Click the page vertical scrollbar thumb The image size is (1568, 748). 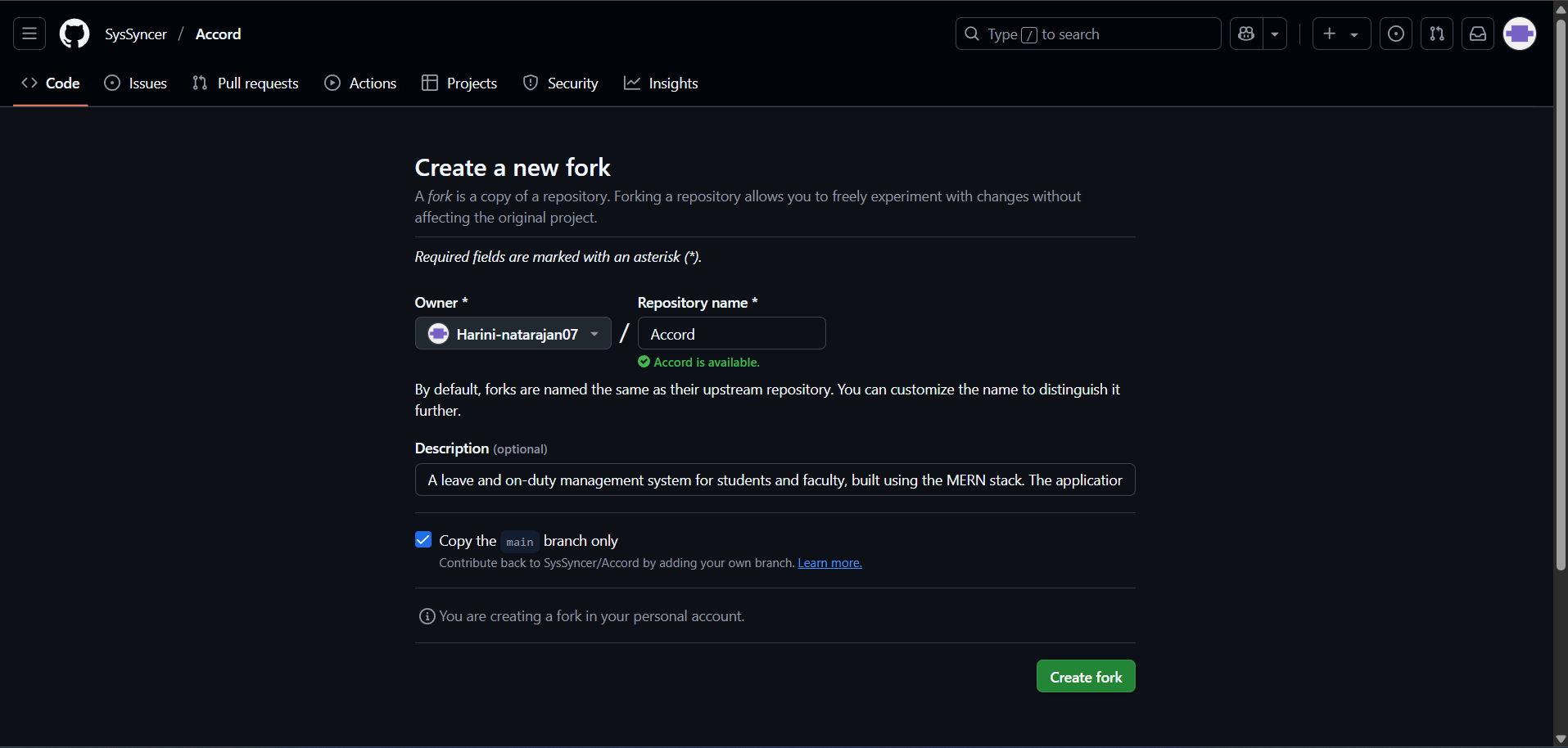click(x=1561, y=295)
